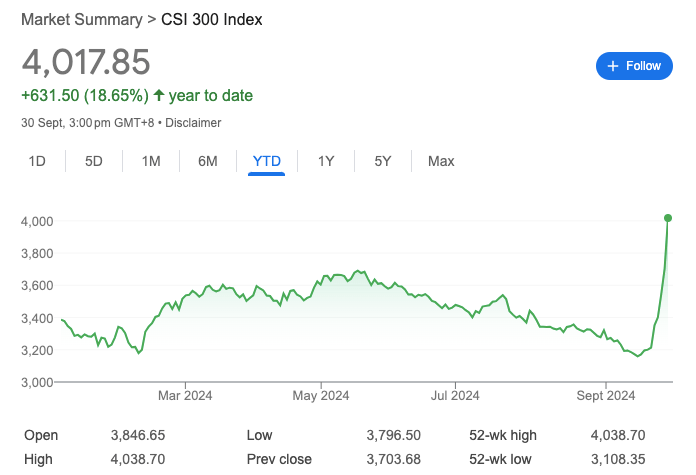Click the Prev close value 3,703.68
The width and height of the screenshot is (696, 475).
(393, 459)
